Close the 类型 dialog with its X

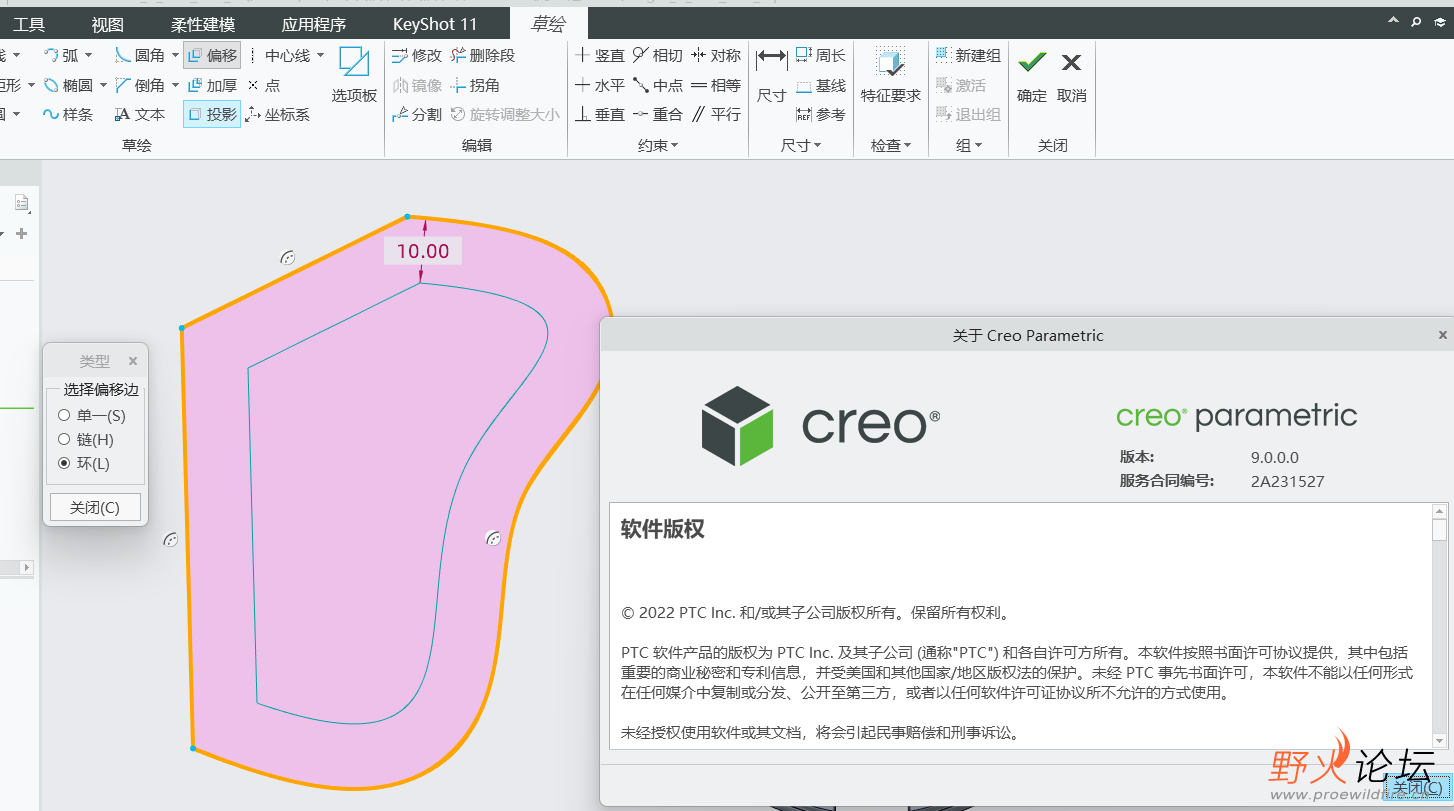(x=133, y=361)
